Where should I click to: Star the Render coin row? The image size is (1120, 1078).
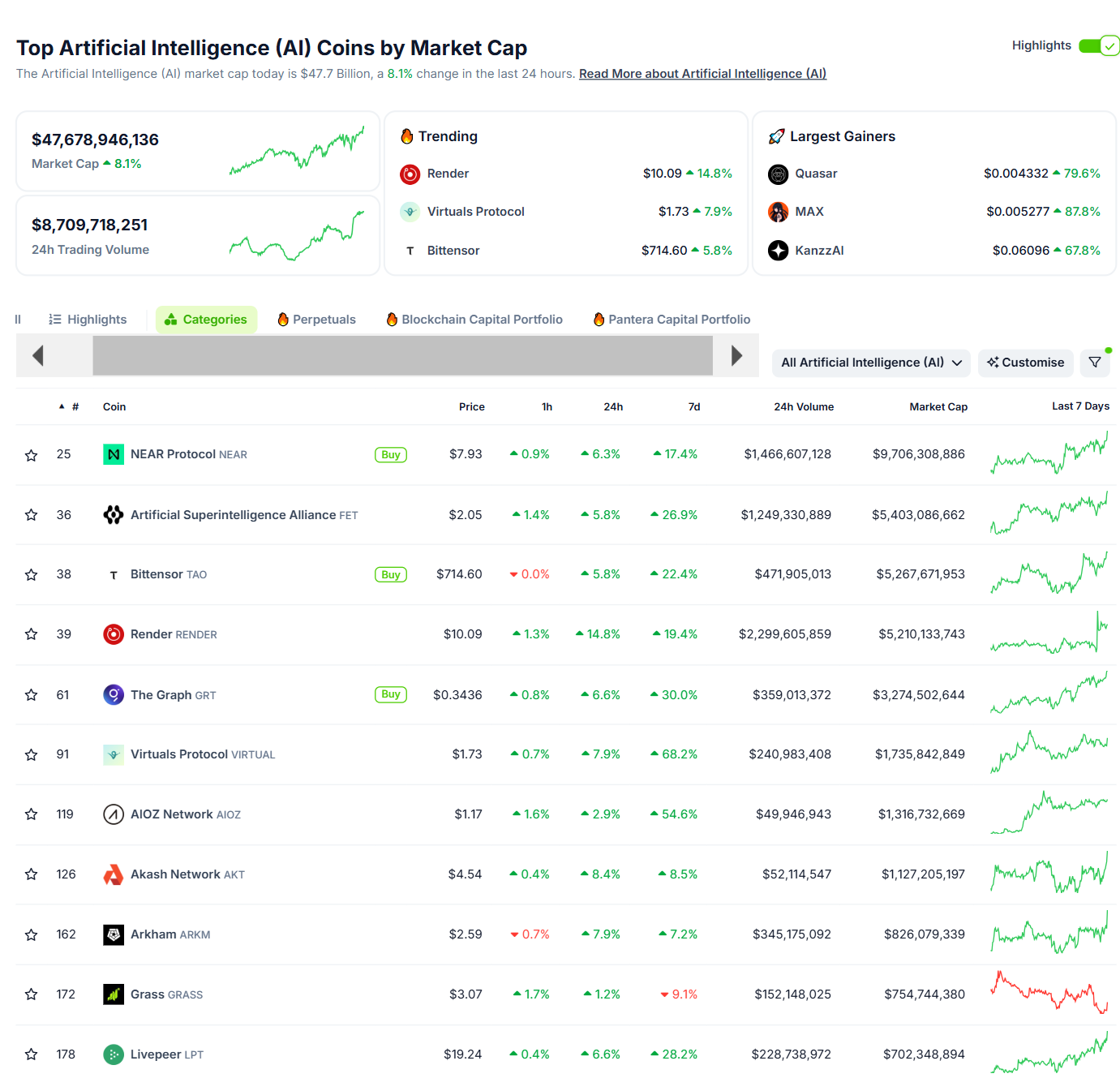(32, 634)
